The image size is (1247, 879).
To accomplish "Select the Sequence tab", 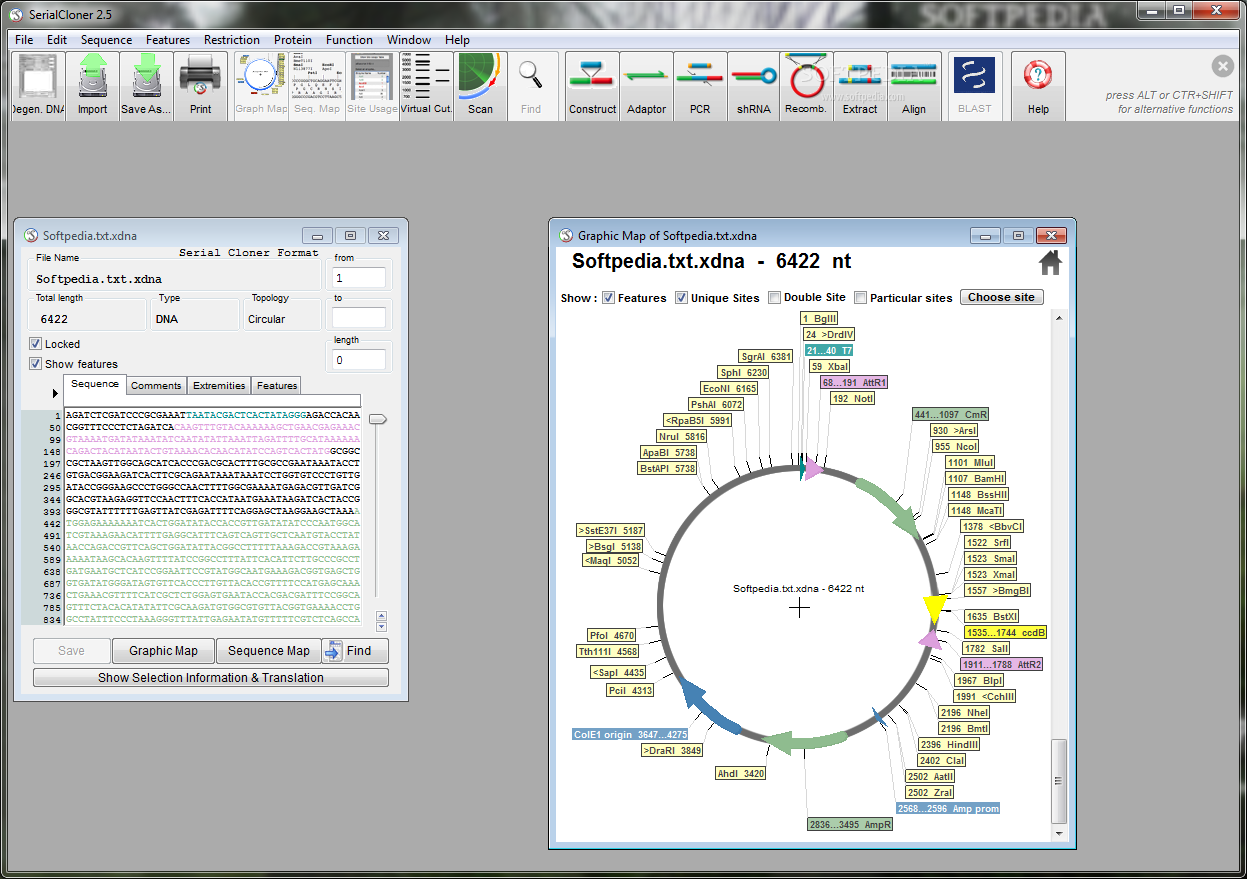I will pyautogui.click(x=95, y=384).
